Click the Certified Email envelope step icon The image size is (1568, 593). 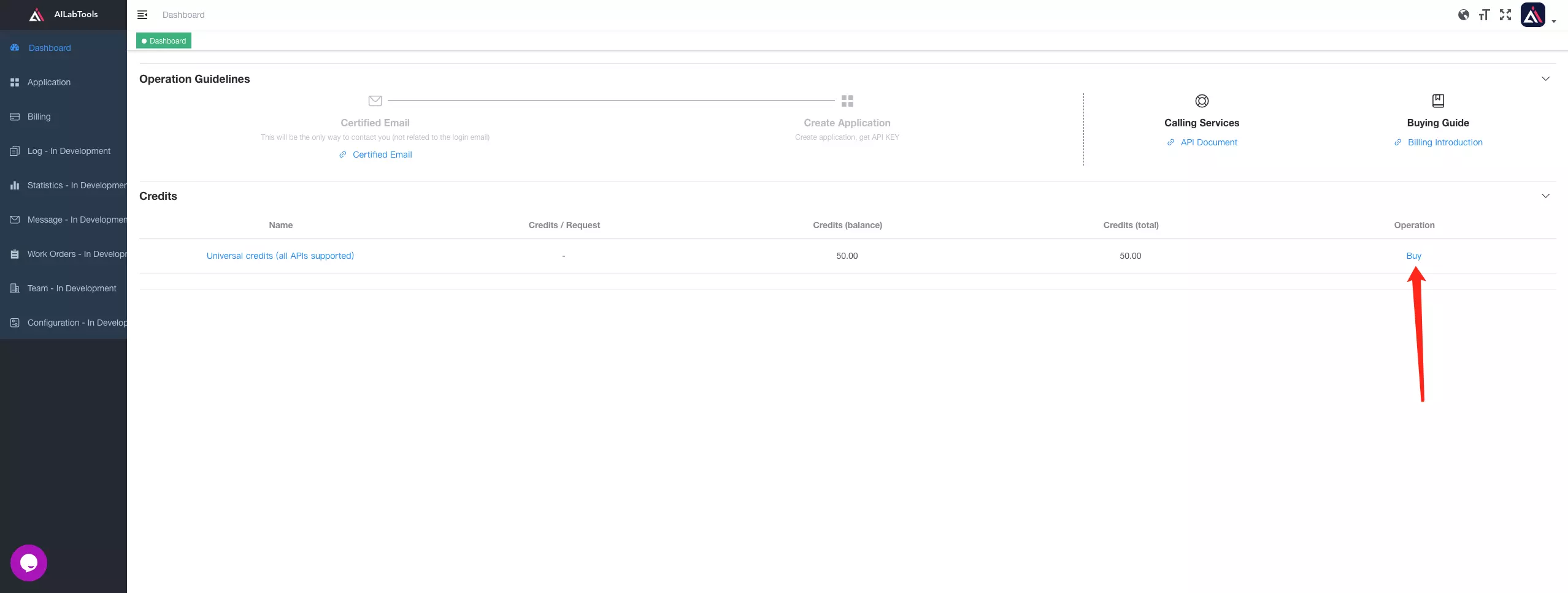pos(375,101)
